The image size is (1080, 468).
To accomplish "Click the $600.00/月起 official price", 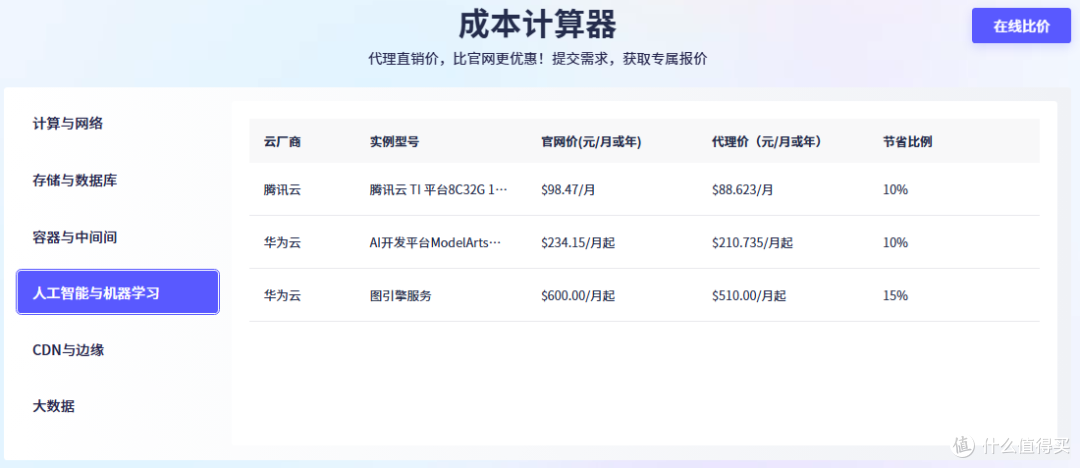I will pos(578,296).
